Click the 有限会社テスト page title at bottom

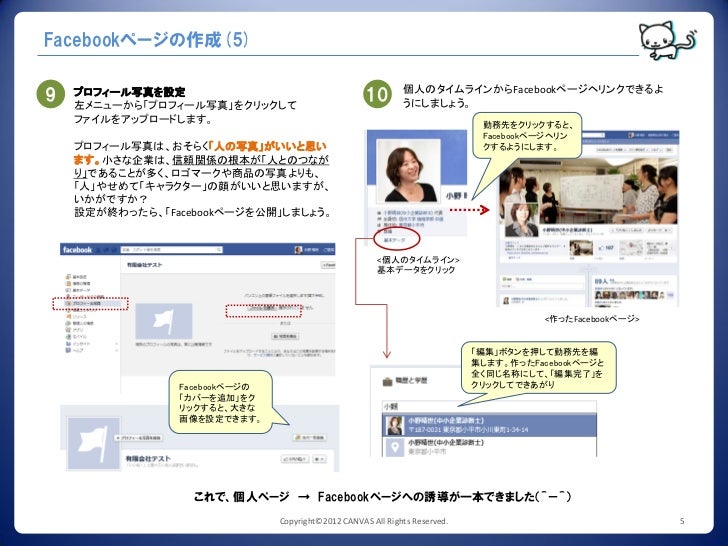(148, 458)
